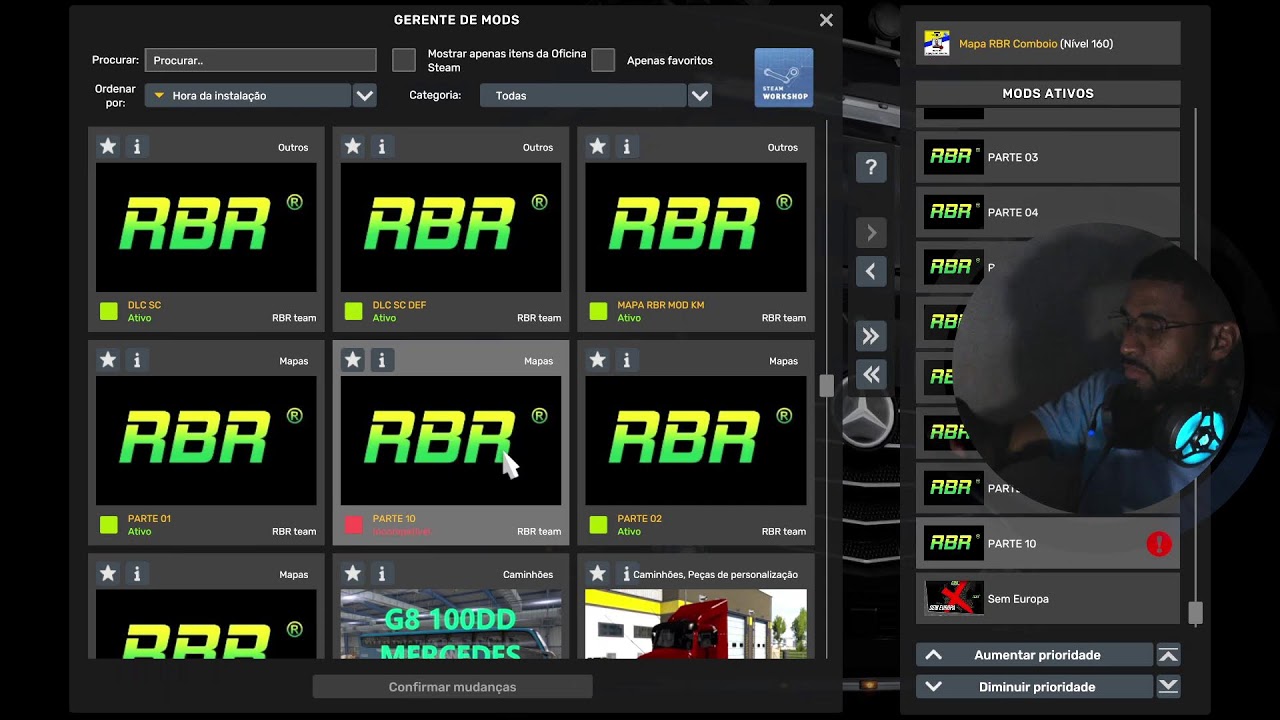Screen dimensions: 1280x720
Task: Click the PARTE 02 RBR thumbnail
Action: coord(696,441)
